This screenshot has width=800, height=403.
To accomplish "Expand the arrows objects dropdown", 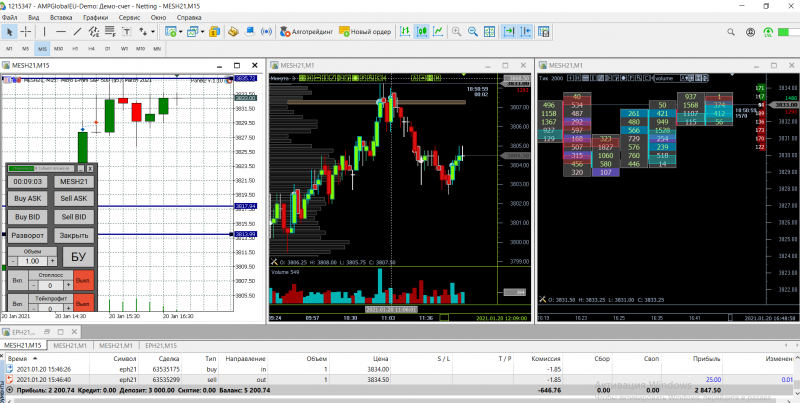I will pyautogui.click(x=153, y=32).
